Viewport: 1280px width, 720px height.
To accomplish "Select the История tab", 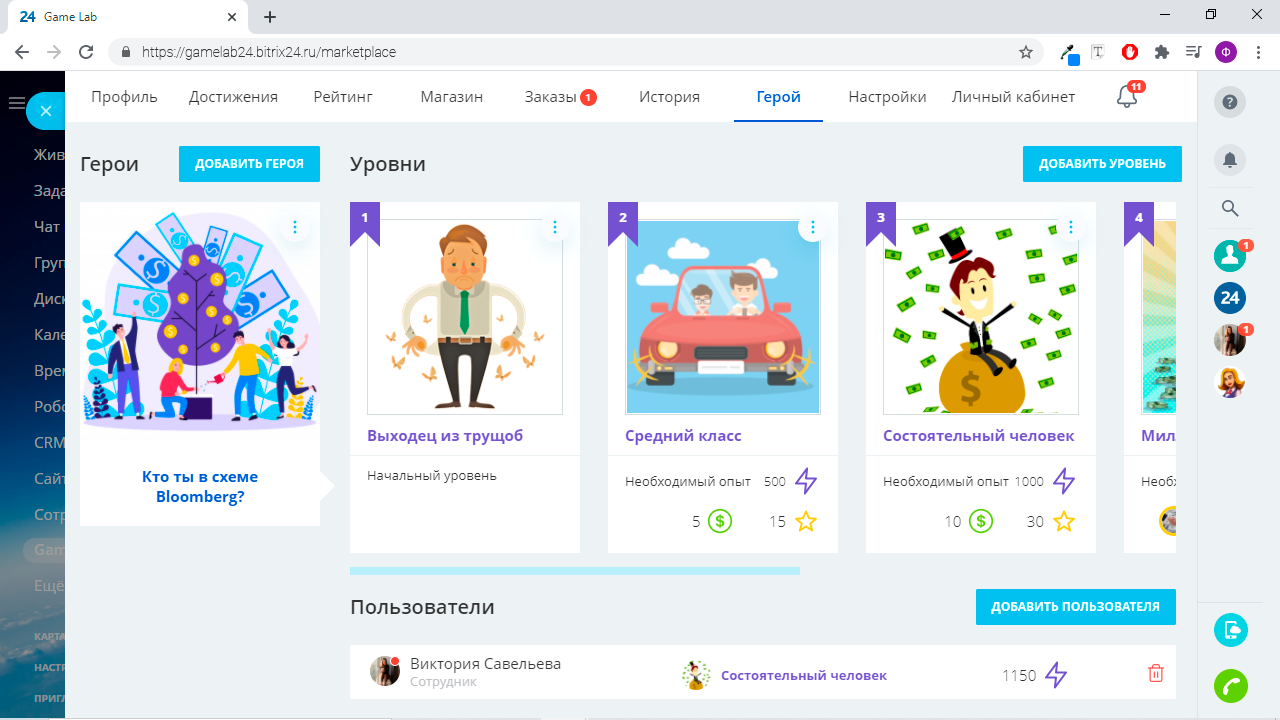I will coord(669,97).
